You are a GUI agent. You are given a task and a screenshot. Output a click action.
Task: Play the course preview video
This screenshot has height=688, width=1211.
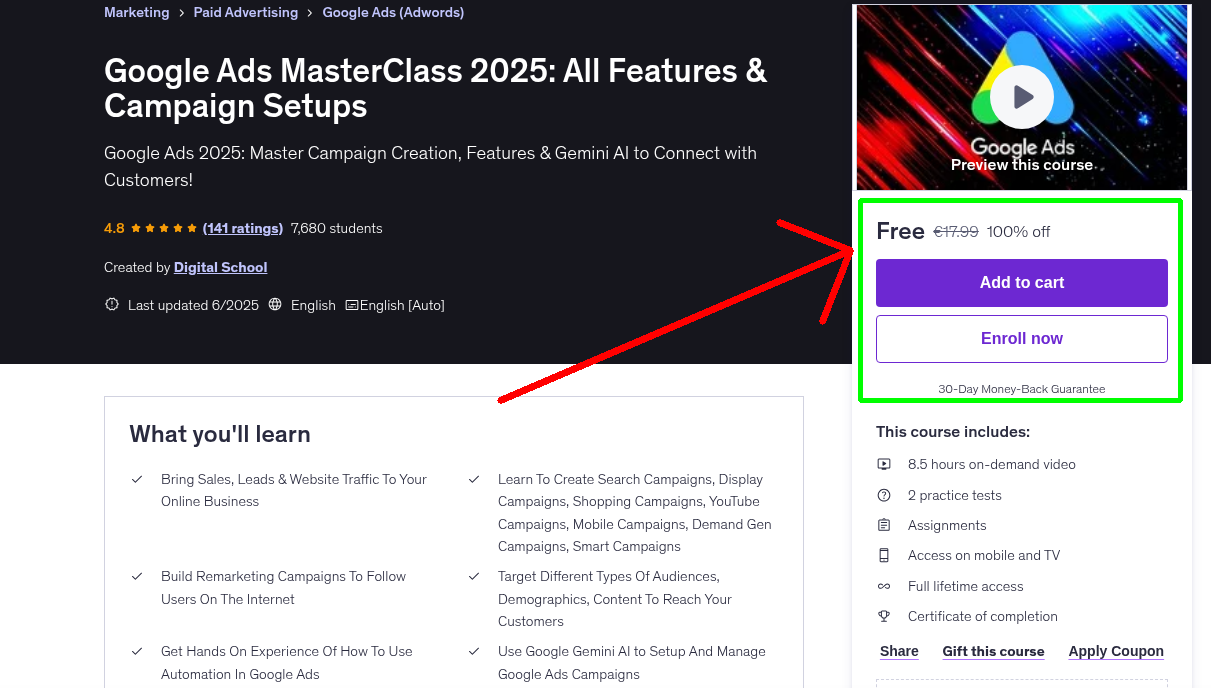(x=1021, y=96)
